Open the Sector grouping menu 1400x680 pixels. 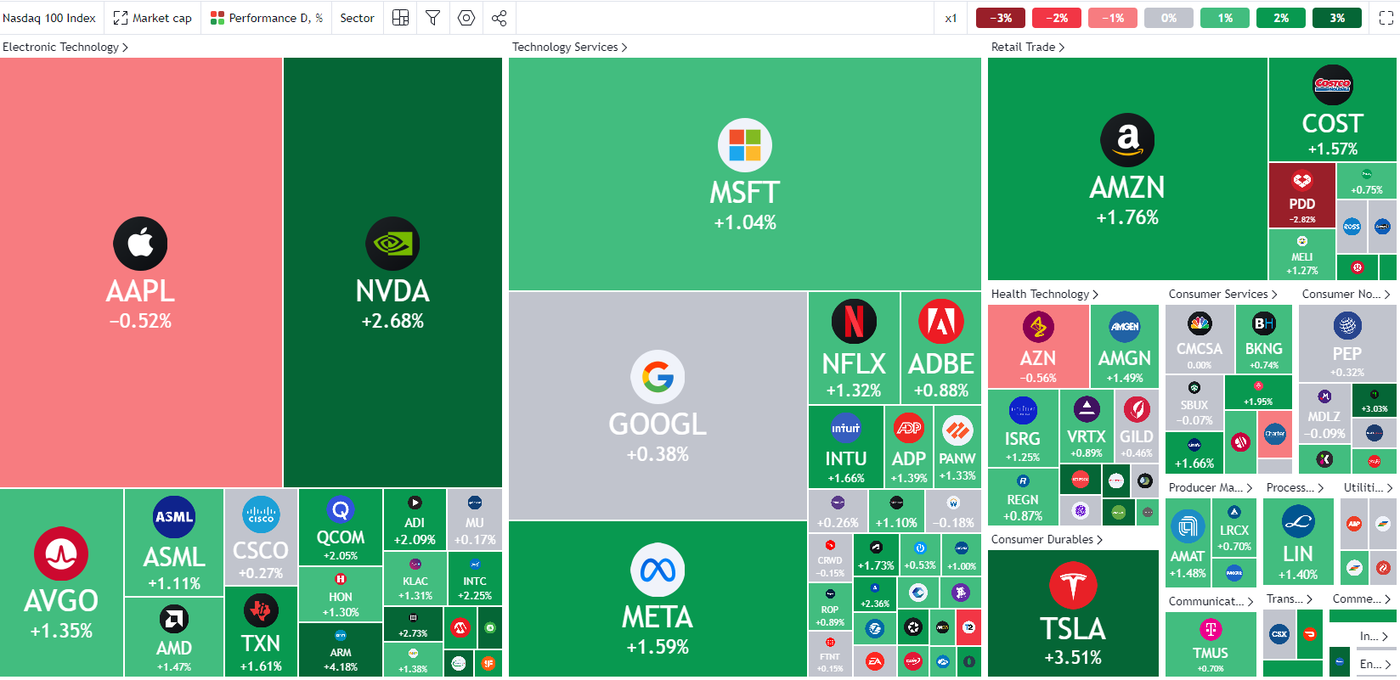(357, 18)
